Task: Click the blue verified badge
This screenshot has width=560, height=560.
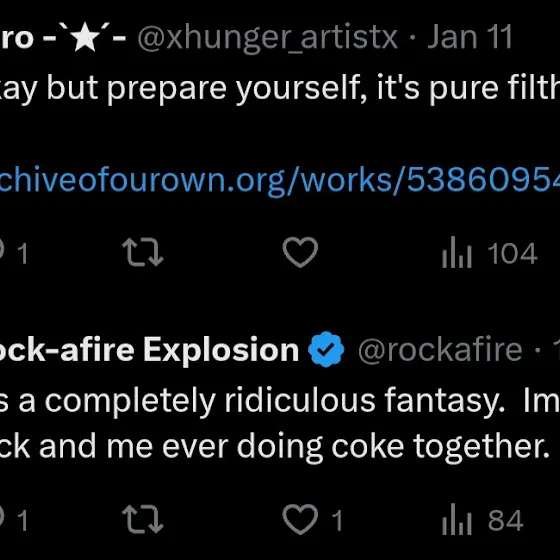Action: (x=326, y=349)
